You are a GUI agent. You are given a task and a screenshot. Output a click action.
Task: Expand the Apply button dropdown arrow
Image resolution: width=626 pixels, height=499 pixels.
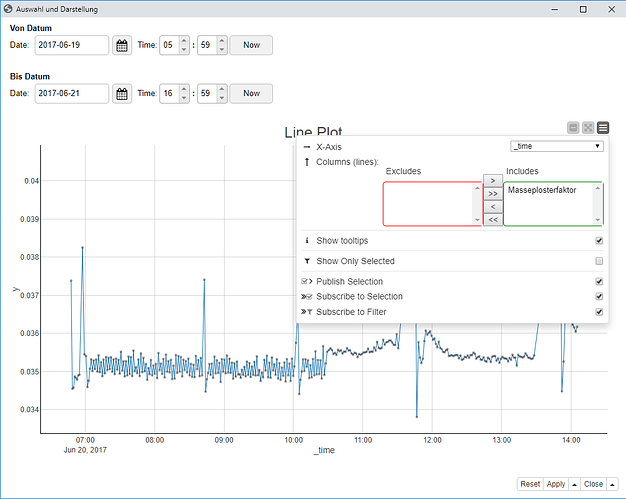click(x=574, y=484)
